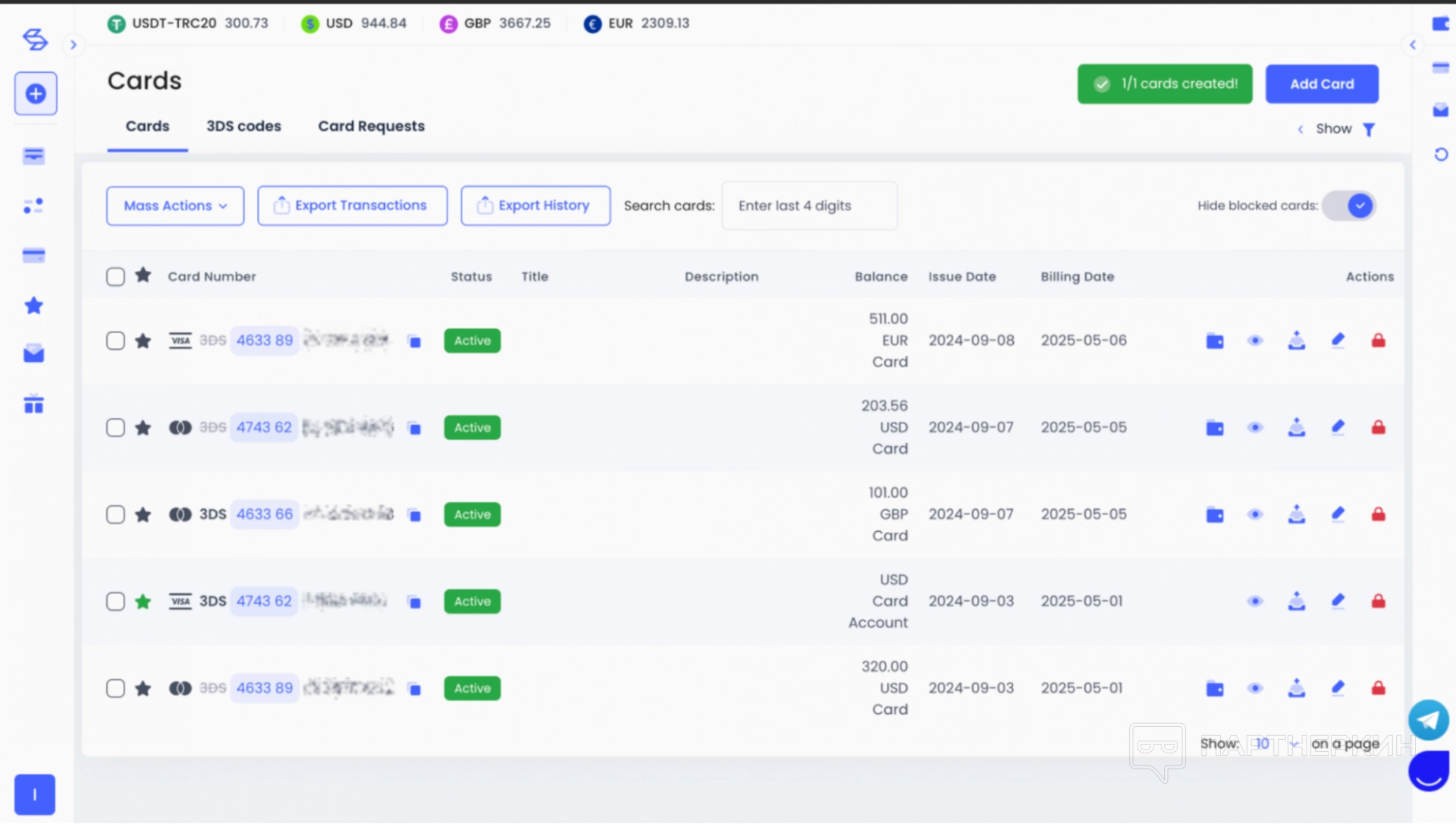This screenshot has width=1456, height=824.
Task: Expand the left sidebar with chevron arrow
Action: (x=73, y=45)
